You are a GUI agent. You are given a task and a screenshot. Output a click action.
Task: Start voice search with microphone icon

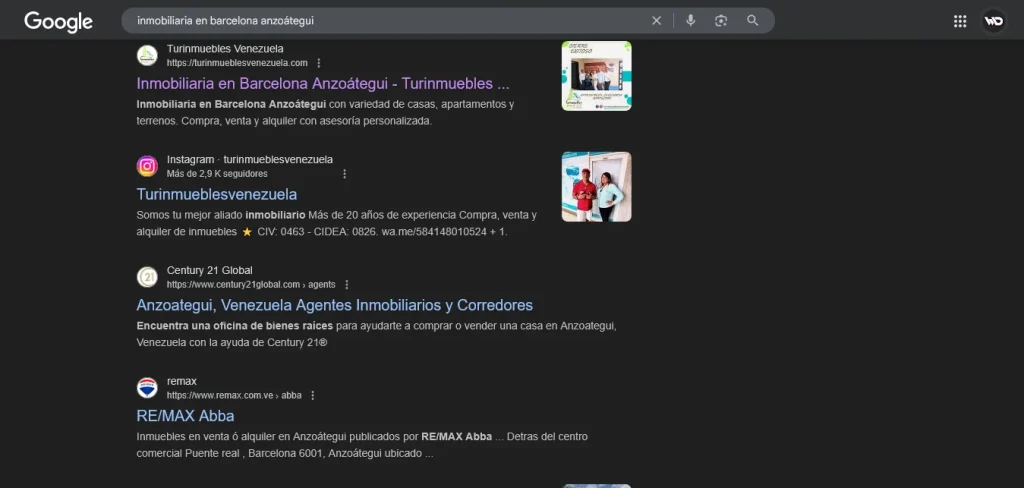[690, 21]
